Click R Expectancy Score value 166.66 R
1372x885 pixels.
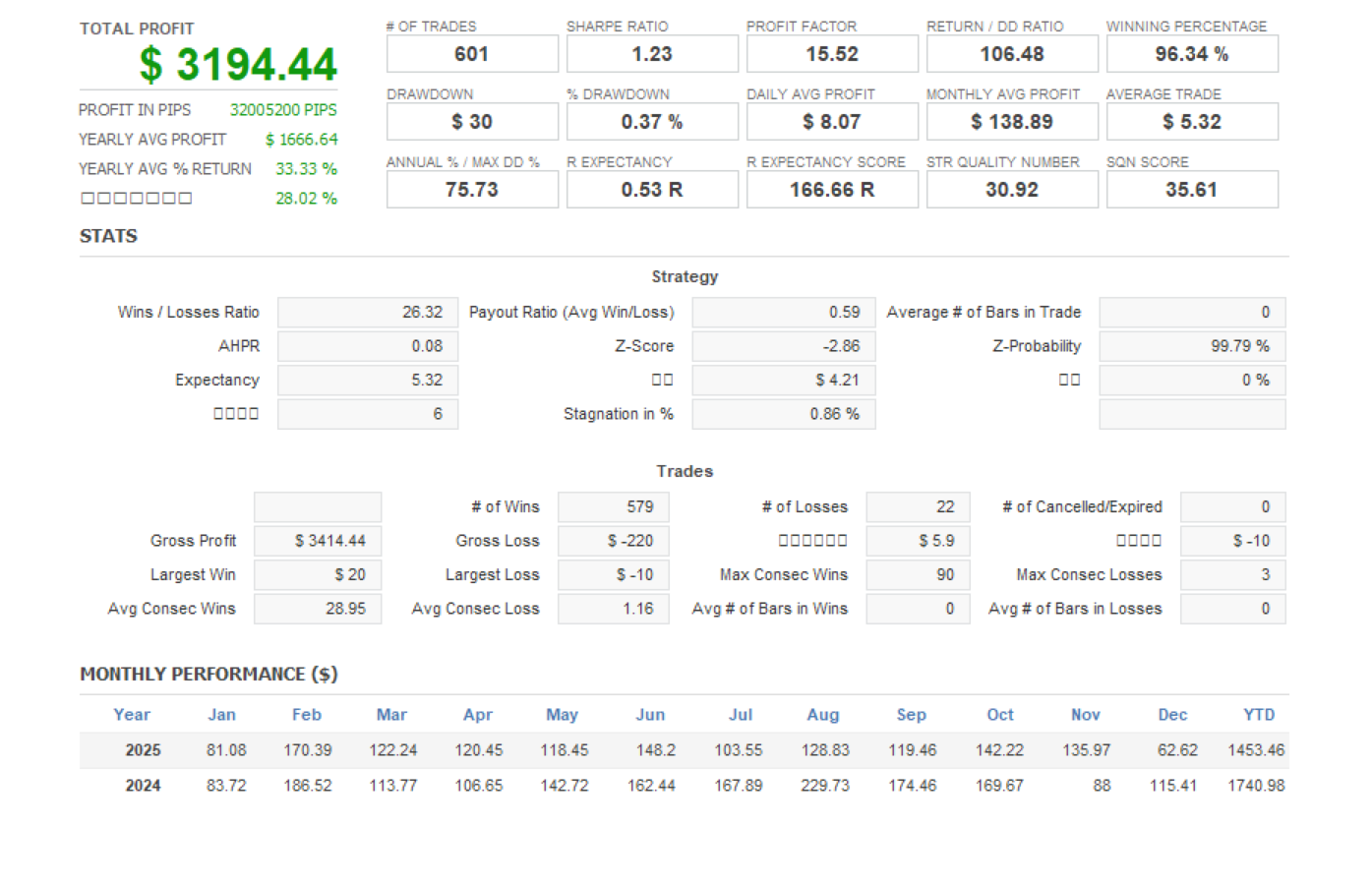click(832, 190)
